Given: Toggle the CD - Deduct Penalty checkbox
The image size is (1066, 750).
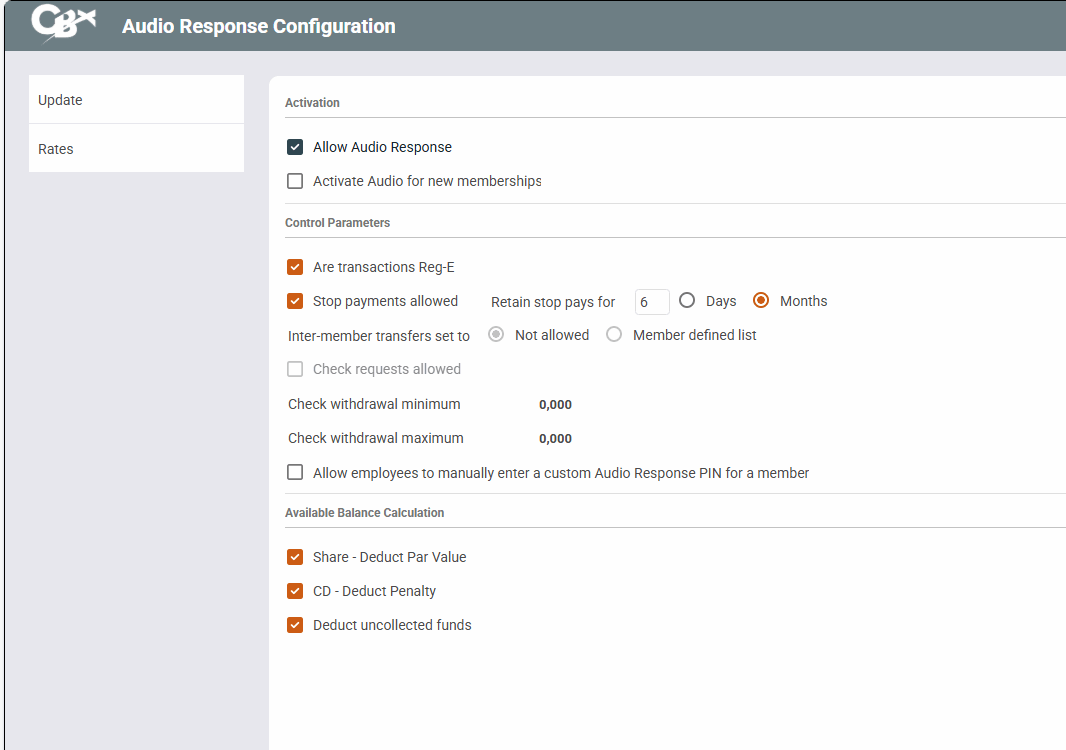Looking at the screenshot, I should [295, 591].
